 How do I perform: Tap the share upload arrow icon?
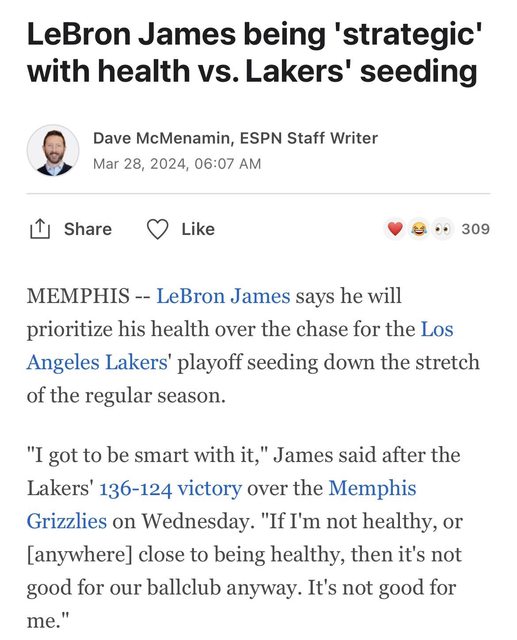(x=40, y=229)
